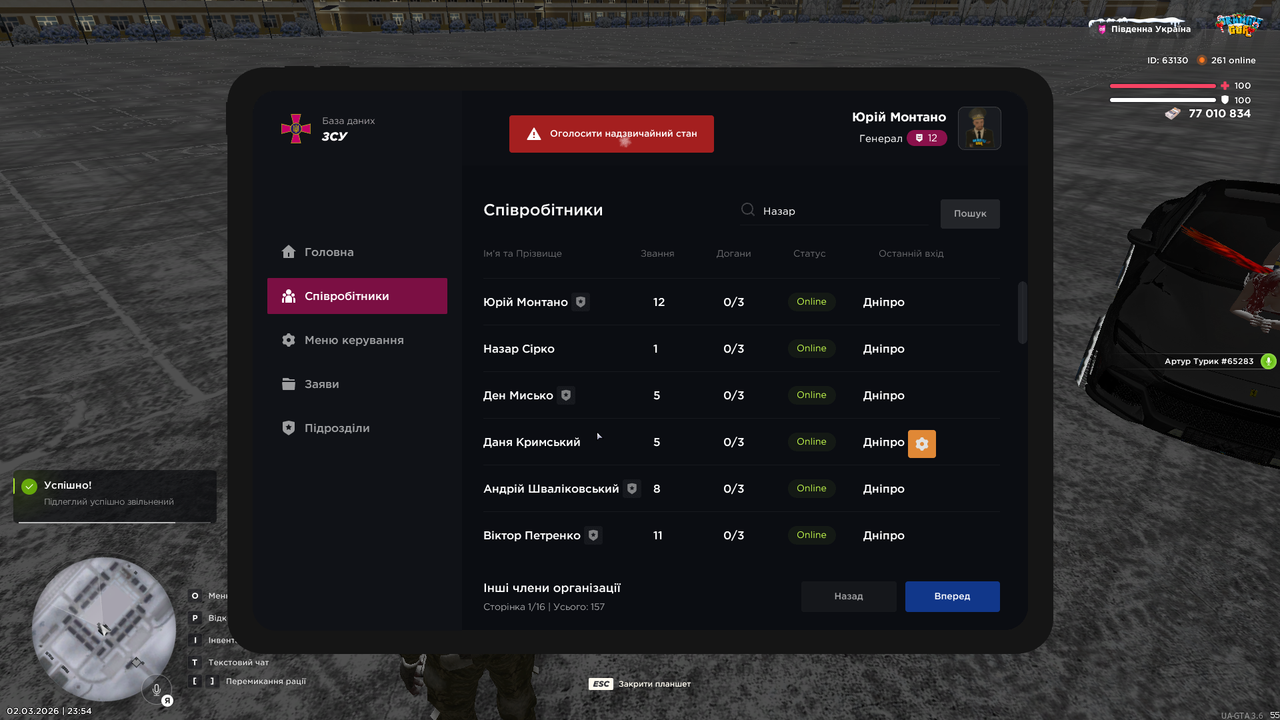Viewport: 1280px width, 720px height.
Task: Click the home icon beside Головна
Action: [x=289, y=252]
